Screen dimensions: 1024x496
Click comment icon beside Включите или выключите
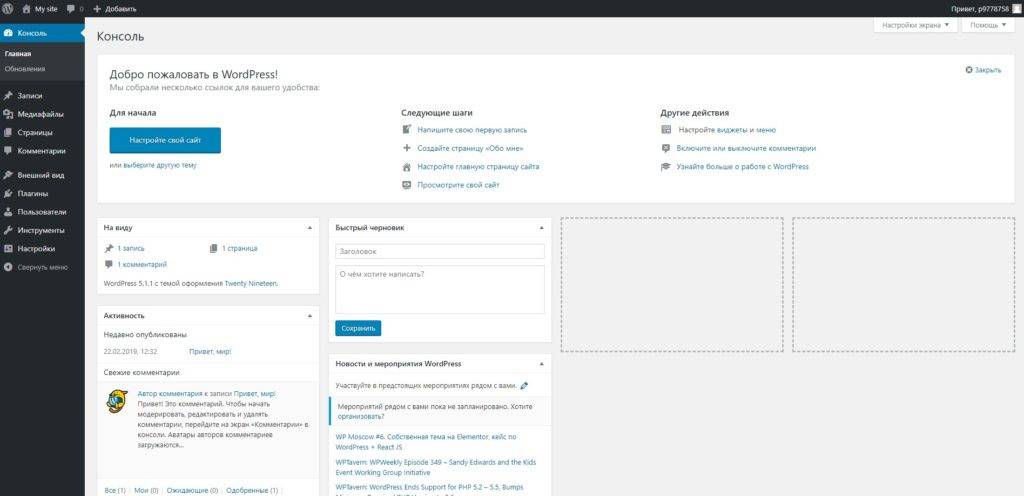click(666, 148)
